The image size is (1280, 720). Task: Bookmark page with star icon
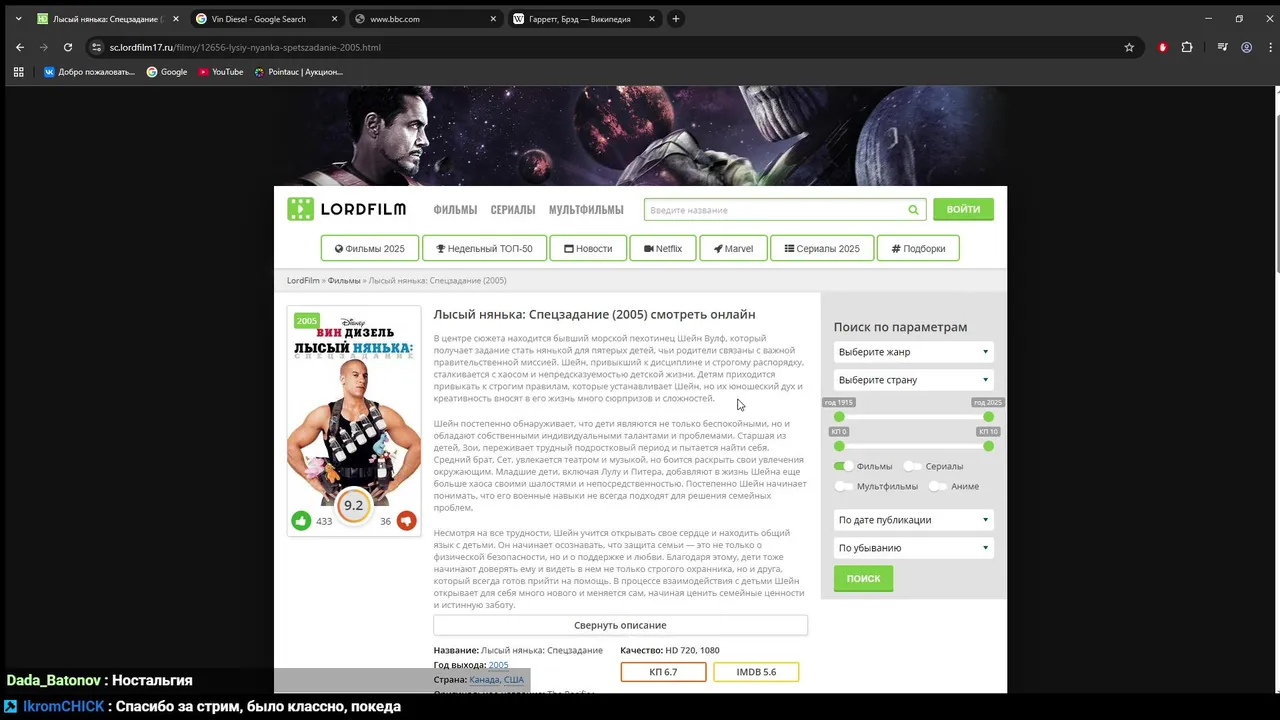pos(1129,47)
